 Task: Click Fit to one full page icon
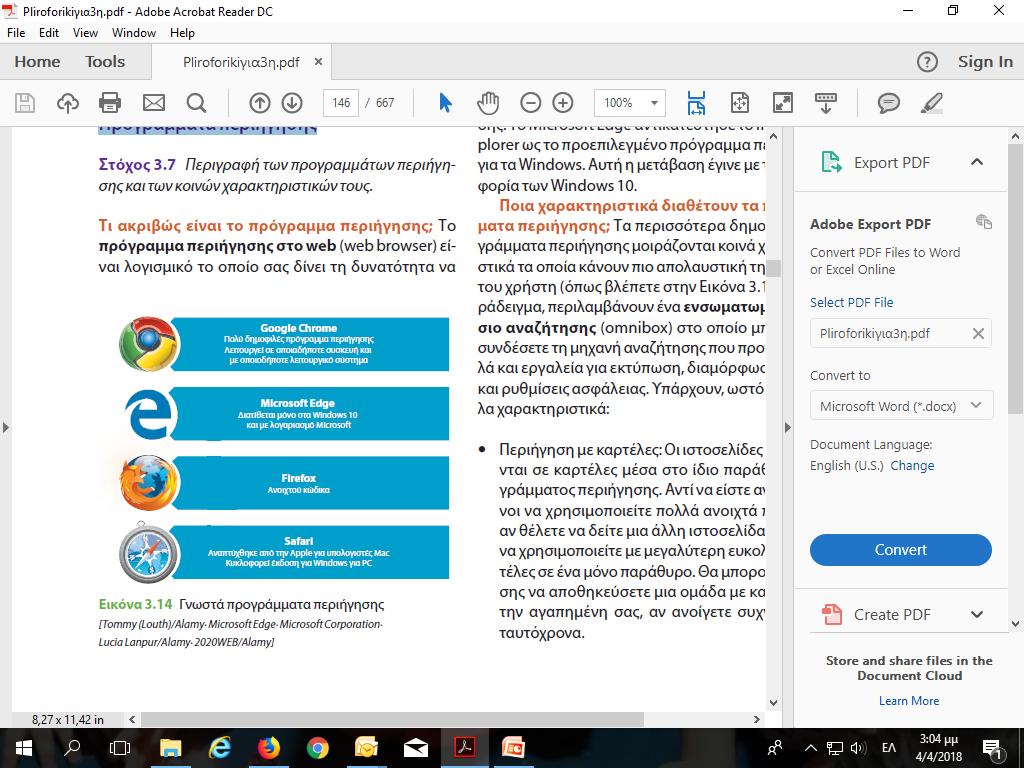tap(739, 103)
